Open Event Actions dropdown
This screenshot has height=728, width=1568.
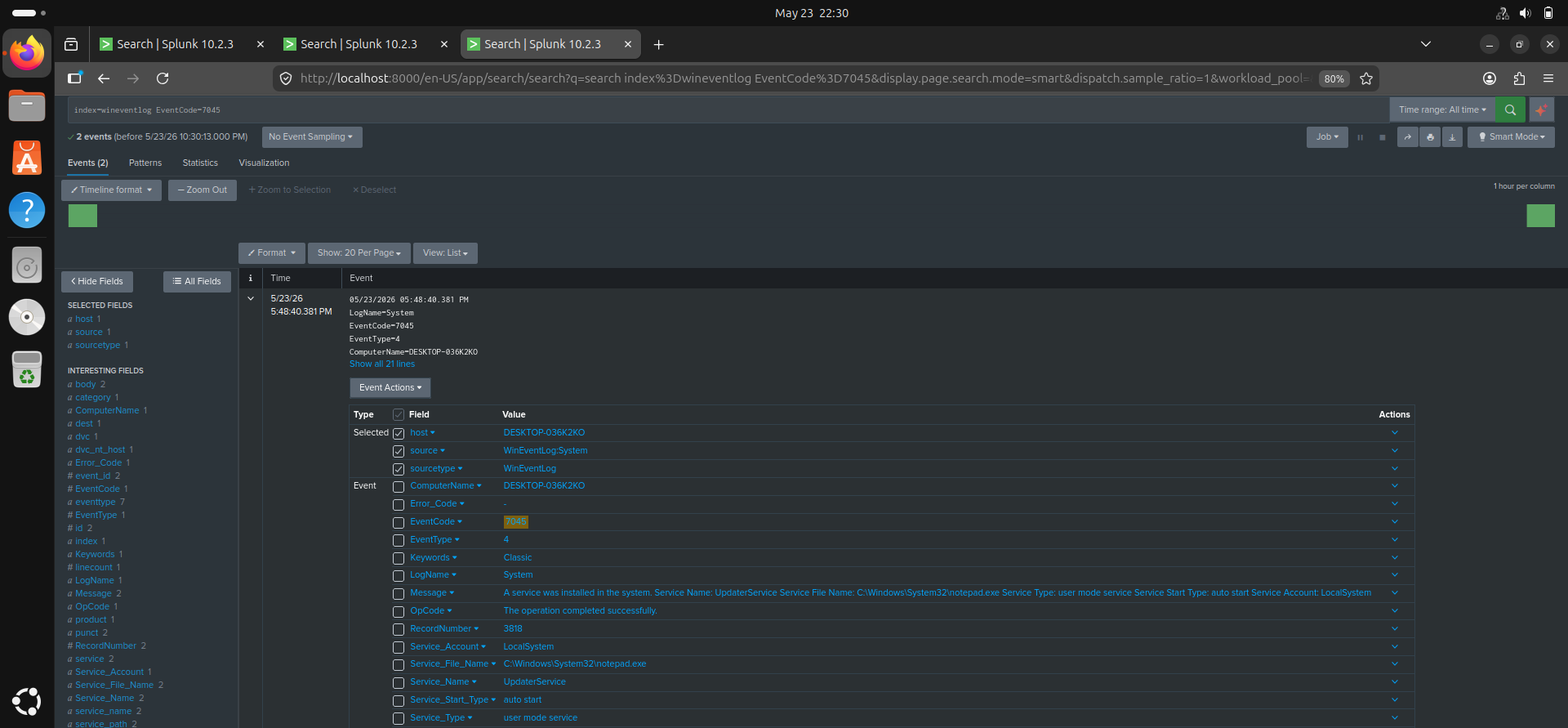coord(390,388)
